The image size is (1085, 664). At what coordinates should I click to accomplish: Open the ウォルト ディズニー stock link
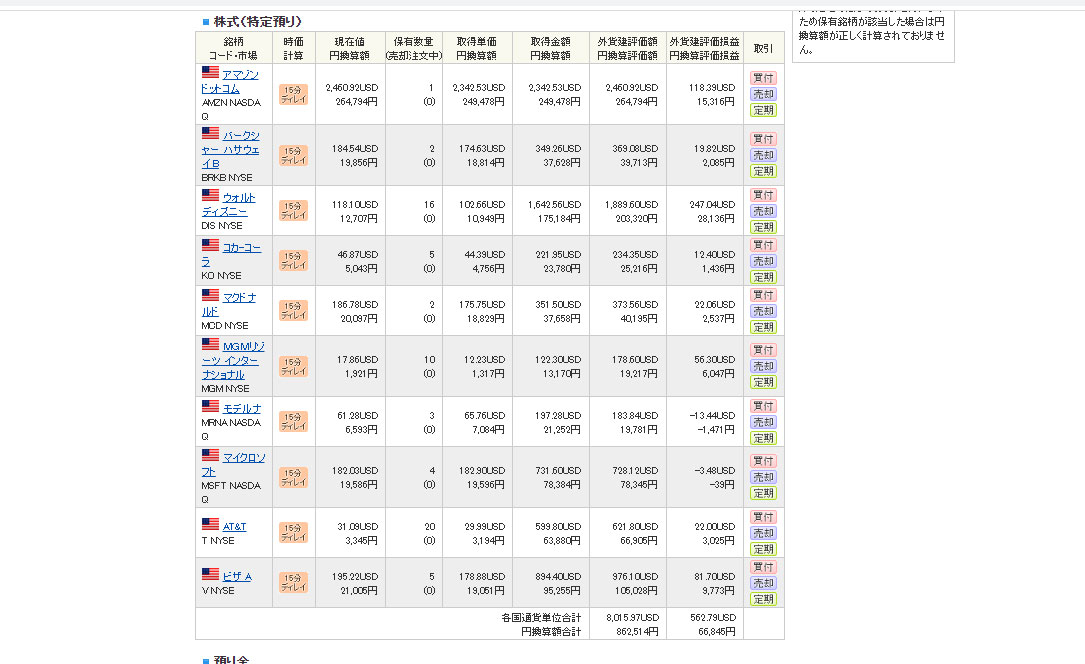click(229, 205)
